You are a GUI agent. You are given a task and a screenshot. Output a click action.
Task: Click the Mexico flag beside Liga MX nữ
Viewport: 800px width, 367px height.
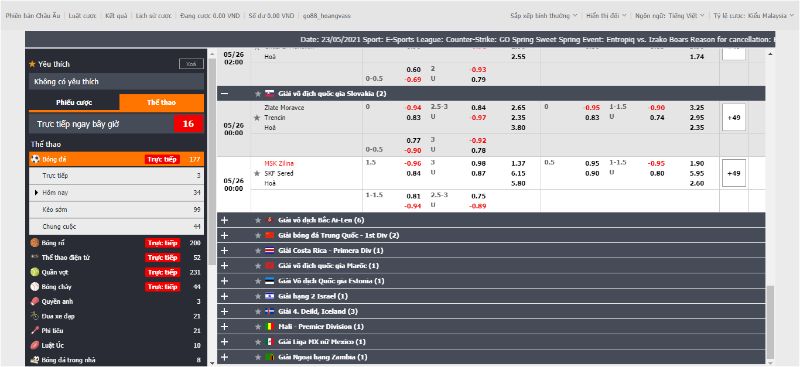click(x=270, y=341)
